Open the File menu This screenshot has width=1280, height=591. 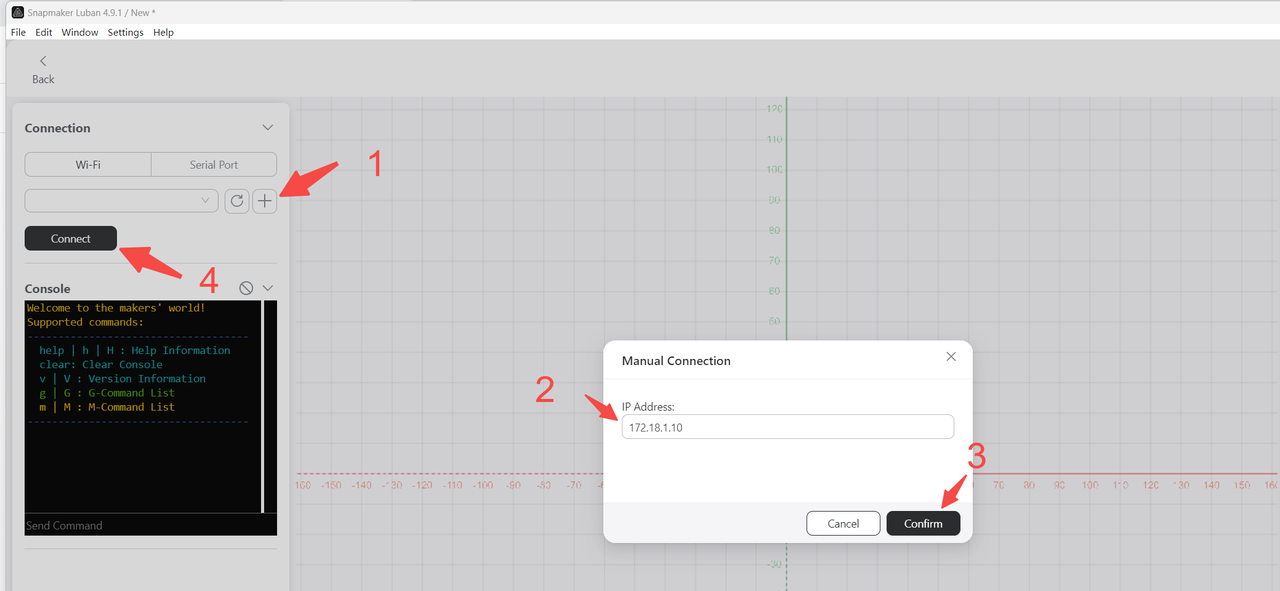click(18, 32)
